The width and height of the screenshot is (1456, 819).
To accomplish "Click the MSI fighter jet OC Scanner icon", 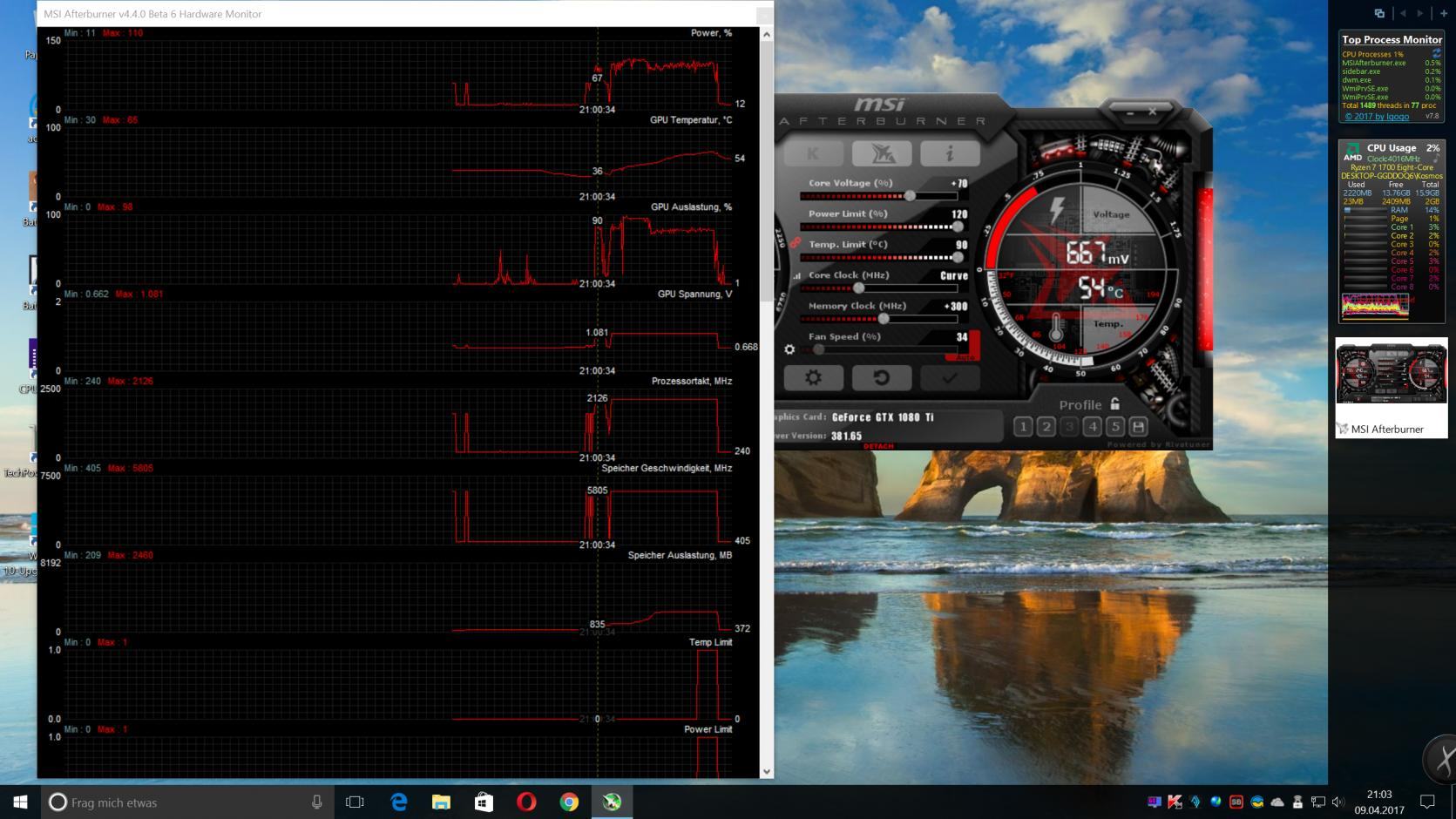I will (882, 153).
